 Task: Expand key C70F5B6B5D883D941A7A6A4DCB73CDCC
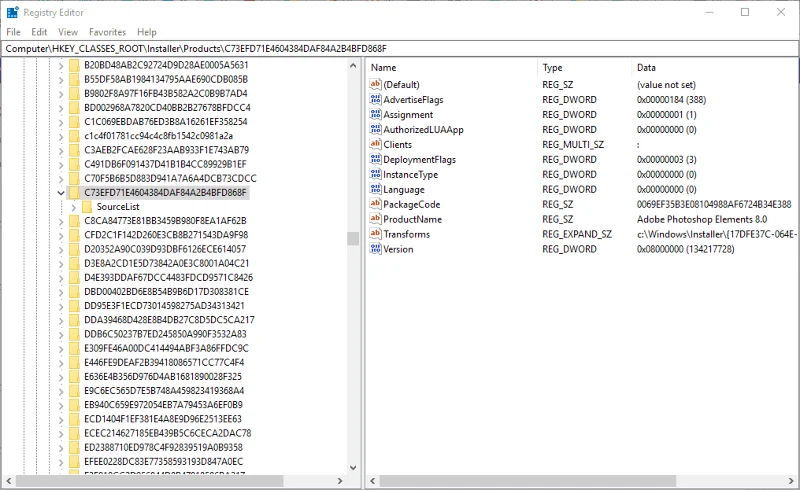(61, 178)
